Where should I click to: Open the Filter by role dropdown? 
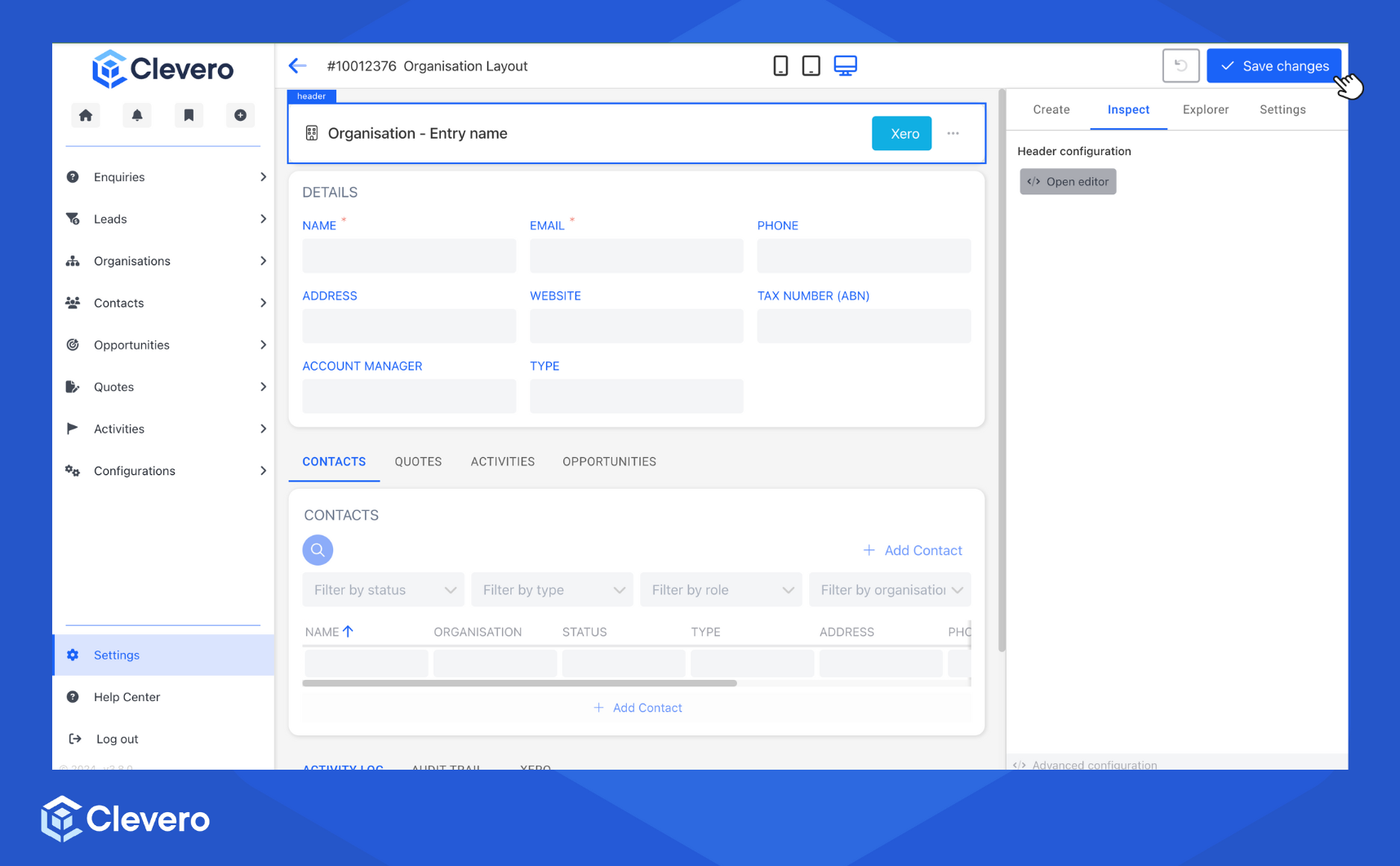pyautogui.click(x=721, y=590)
